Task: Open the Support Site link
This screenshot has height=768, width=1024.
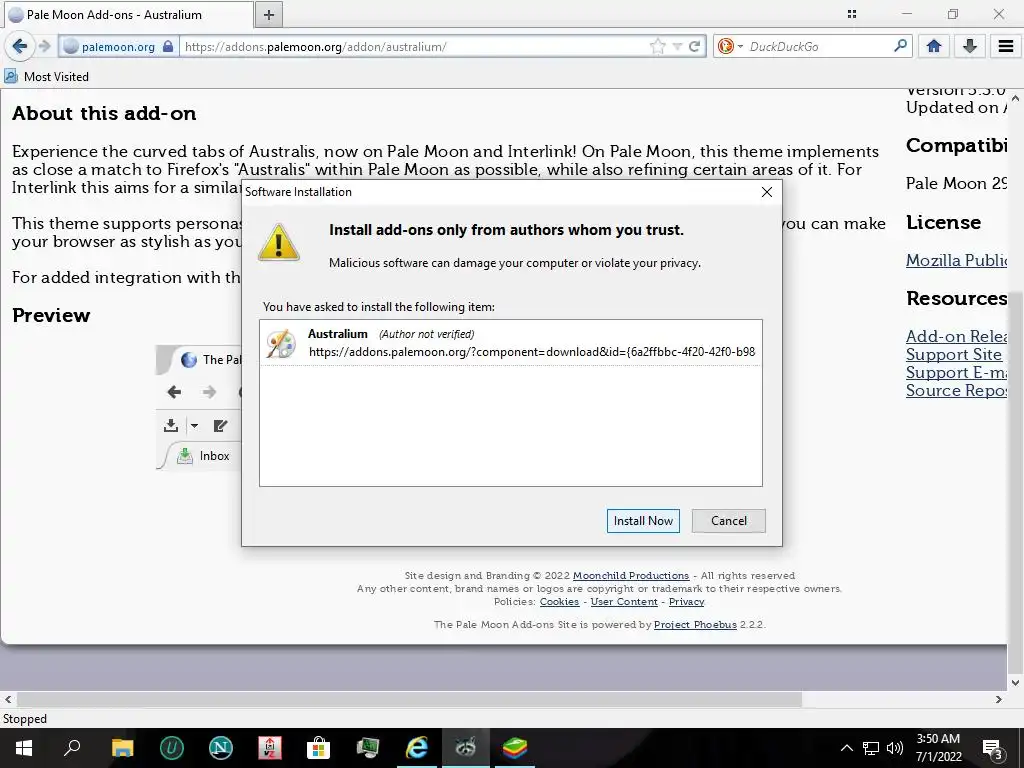Action: tap(953, 354)
